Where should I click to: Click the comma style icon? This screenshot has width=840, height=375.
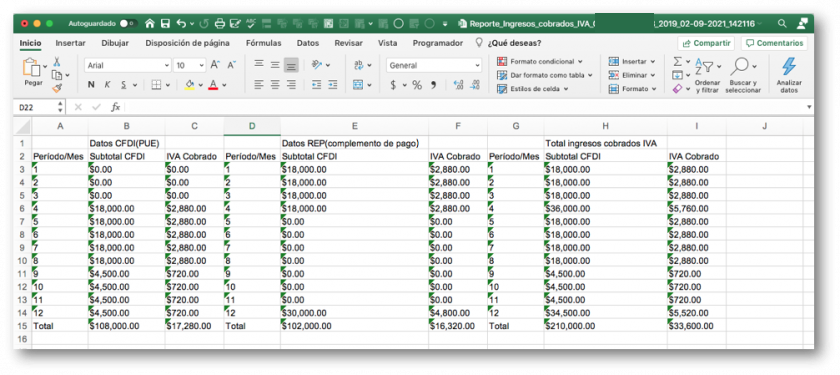pos(433,85)
